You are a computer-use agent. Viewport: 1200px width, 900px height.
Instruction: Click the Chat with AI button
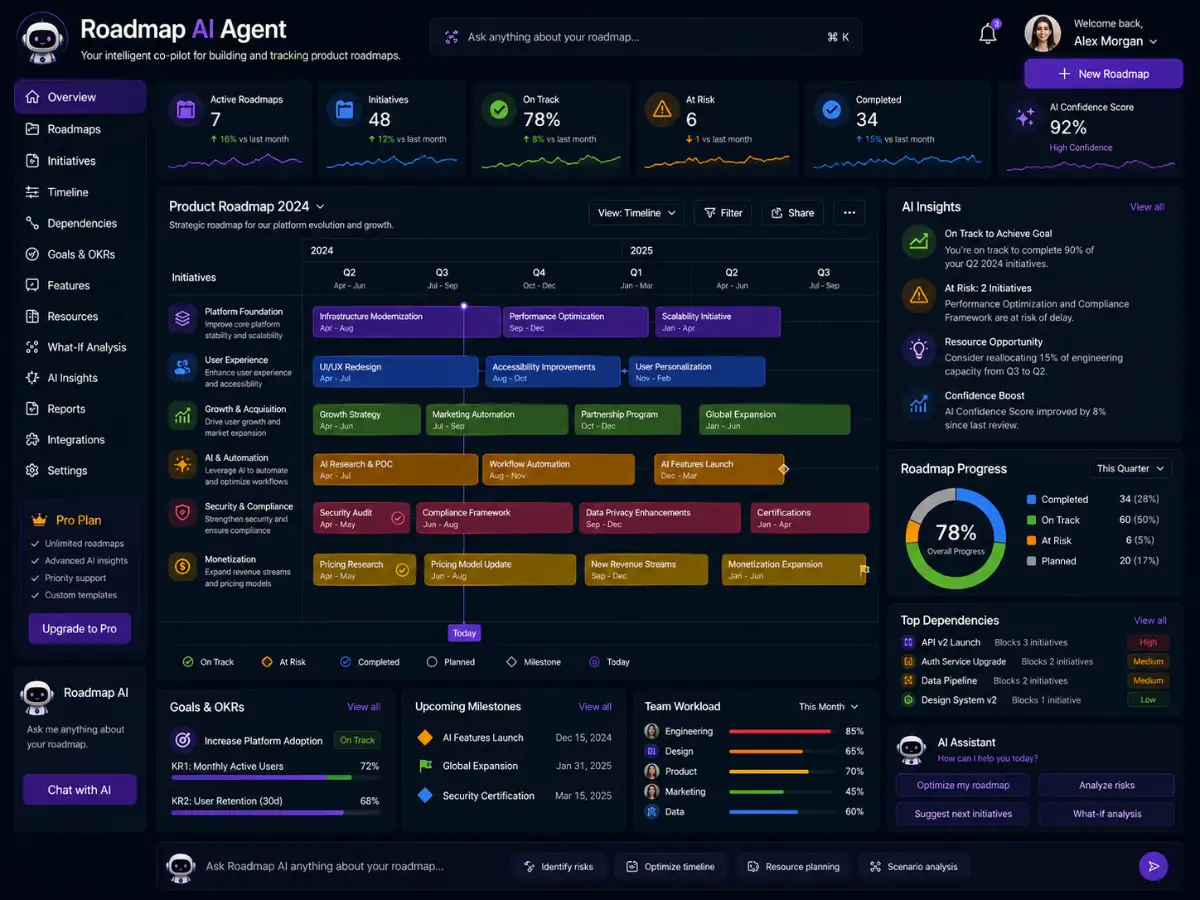(79, 789)
